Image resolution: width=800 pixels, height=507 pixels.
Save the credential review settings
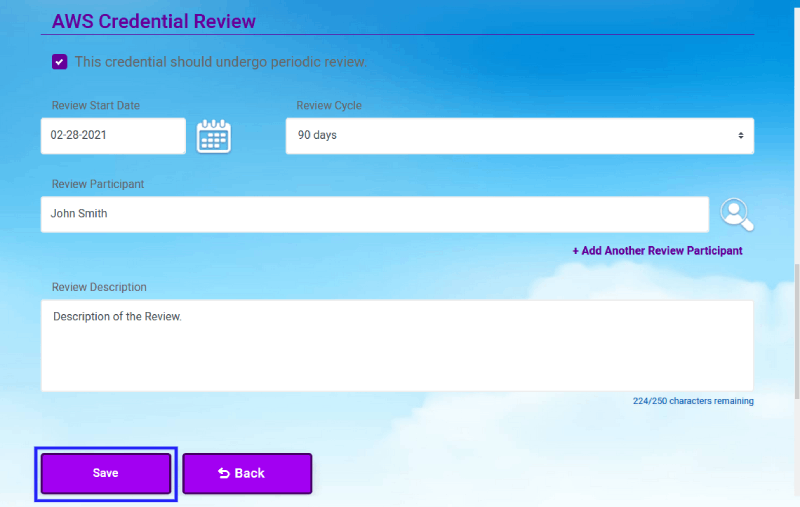click(106, 473)
